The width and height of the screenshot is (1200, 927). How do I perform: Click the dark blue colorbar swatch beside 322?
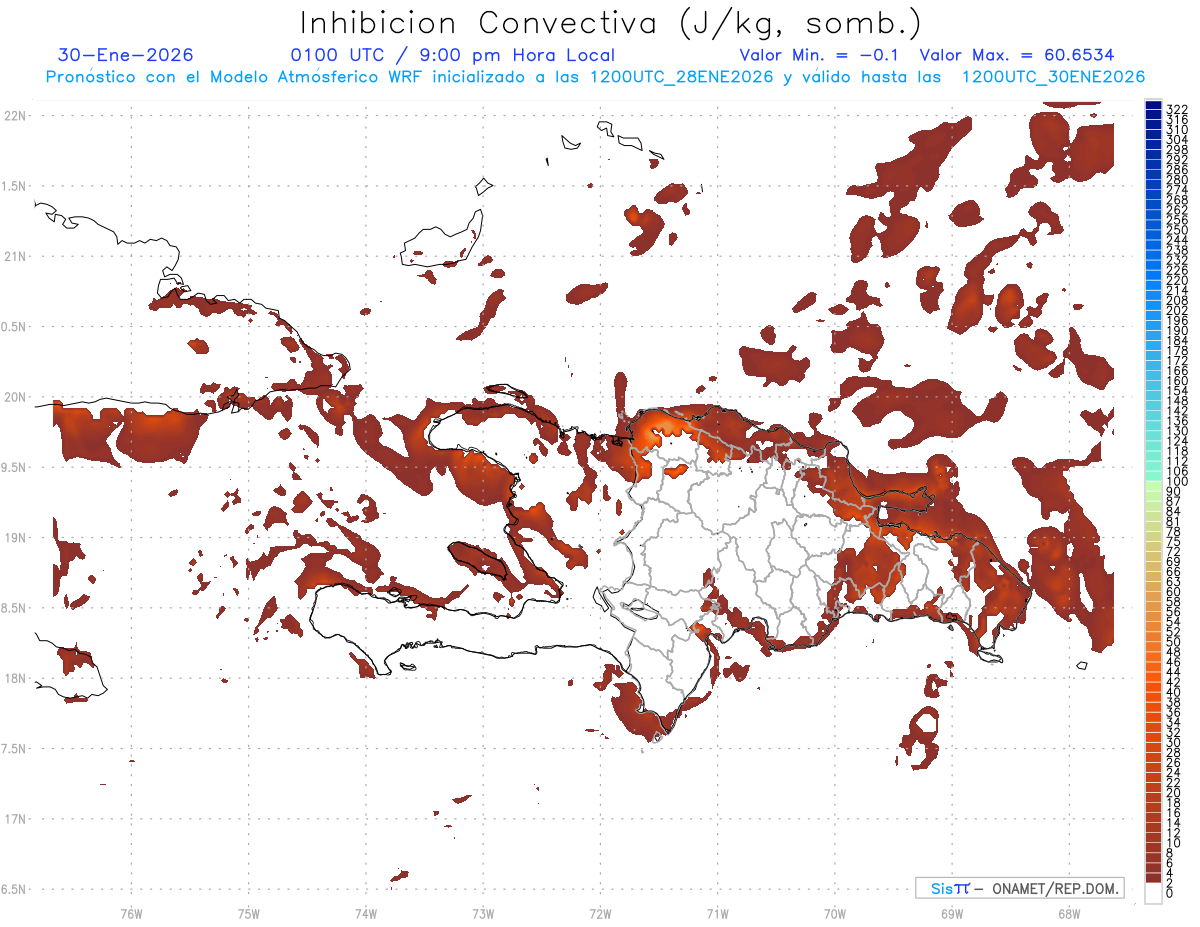tap(1153, 105)
